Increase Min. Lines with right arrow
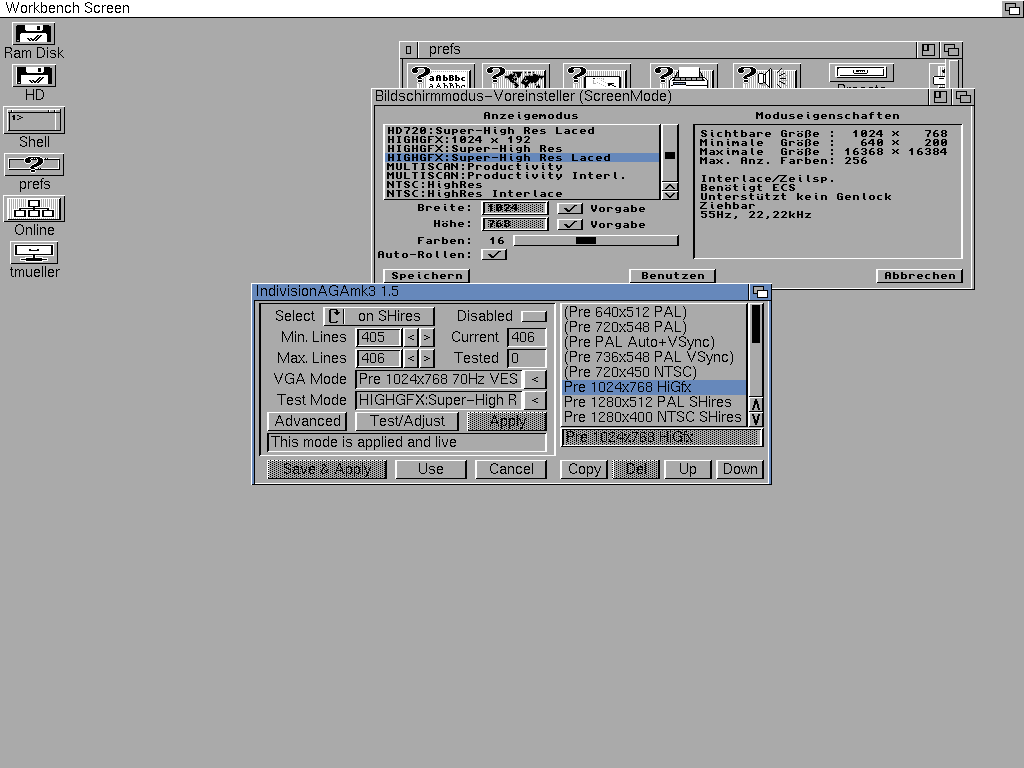 pyautogui.click(x=427, y=338)
